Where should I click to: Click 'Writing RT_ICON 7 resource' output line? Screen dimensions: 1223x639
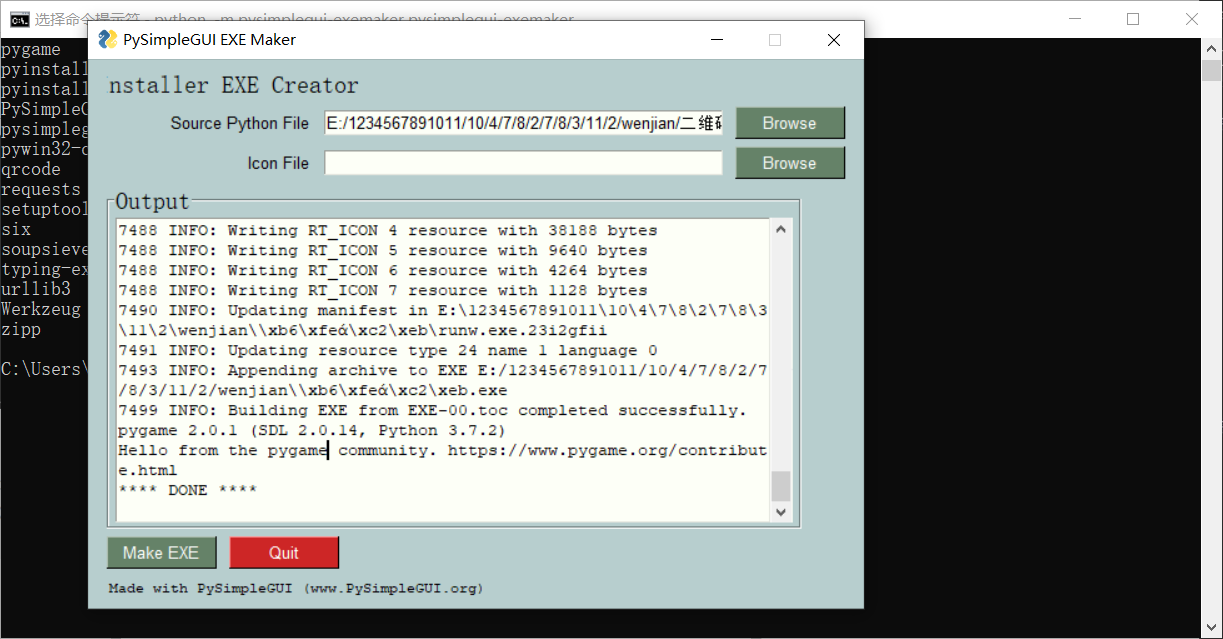point(383,290)
